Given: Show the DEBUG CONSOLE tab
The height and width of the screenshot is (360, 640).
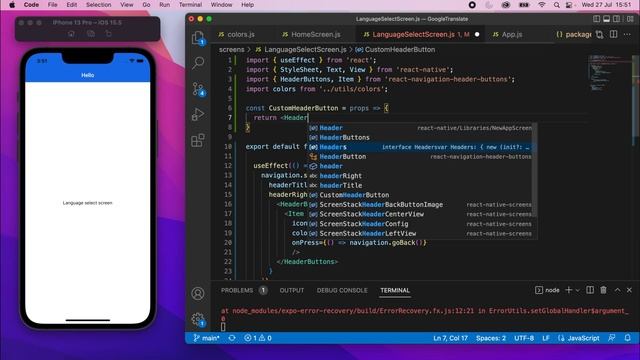Looking at the screenshot, I should click(342, 290).
